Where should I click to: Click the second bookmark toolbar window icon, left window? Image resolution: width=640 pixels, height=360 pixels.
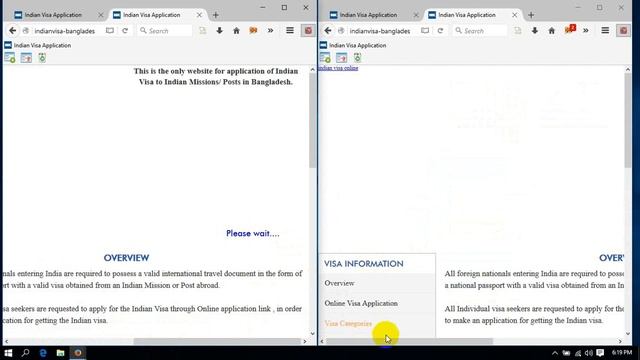[26, 58]
